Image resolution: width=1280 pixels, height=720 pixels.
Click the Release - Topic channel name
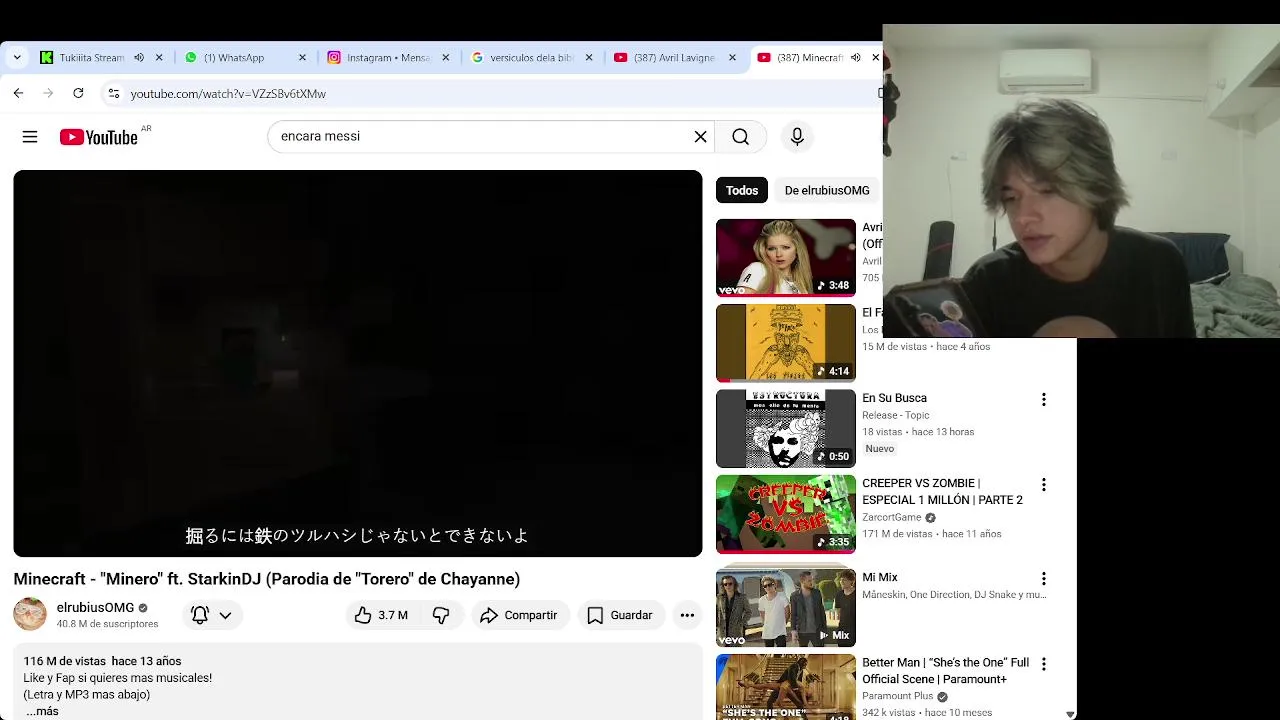pos(896,415)
